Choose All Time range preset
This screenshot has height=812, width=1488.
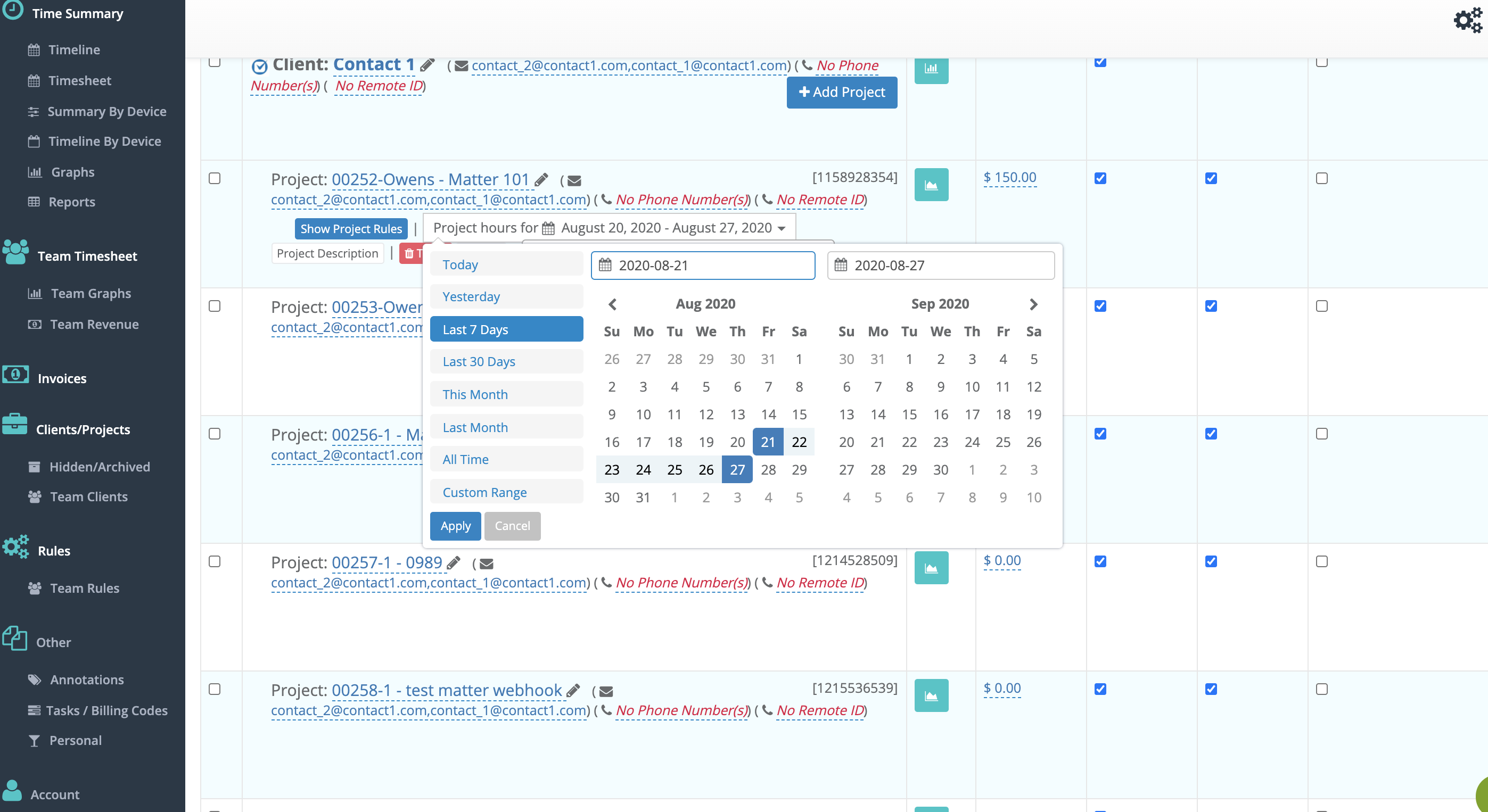pyautogui.click(x=507, y=459)
